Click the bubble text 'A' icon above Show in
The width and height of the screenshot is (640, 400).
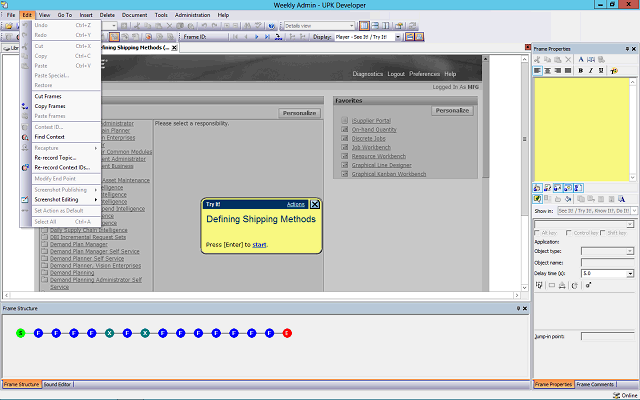[622, 199]
